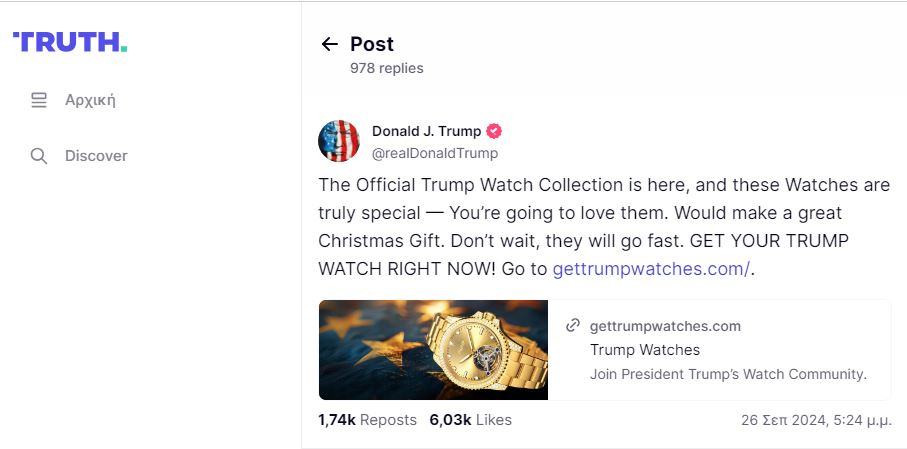The width and height of the screenshot is (907, 449).
Task: Follow the gettrumpwatches.com/ link in post text
Action: click(650, 269)
